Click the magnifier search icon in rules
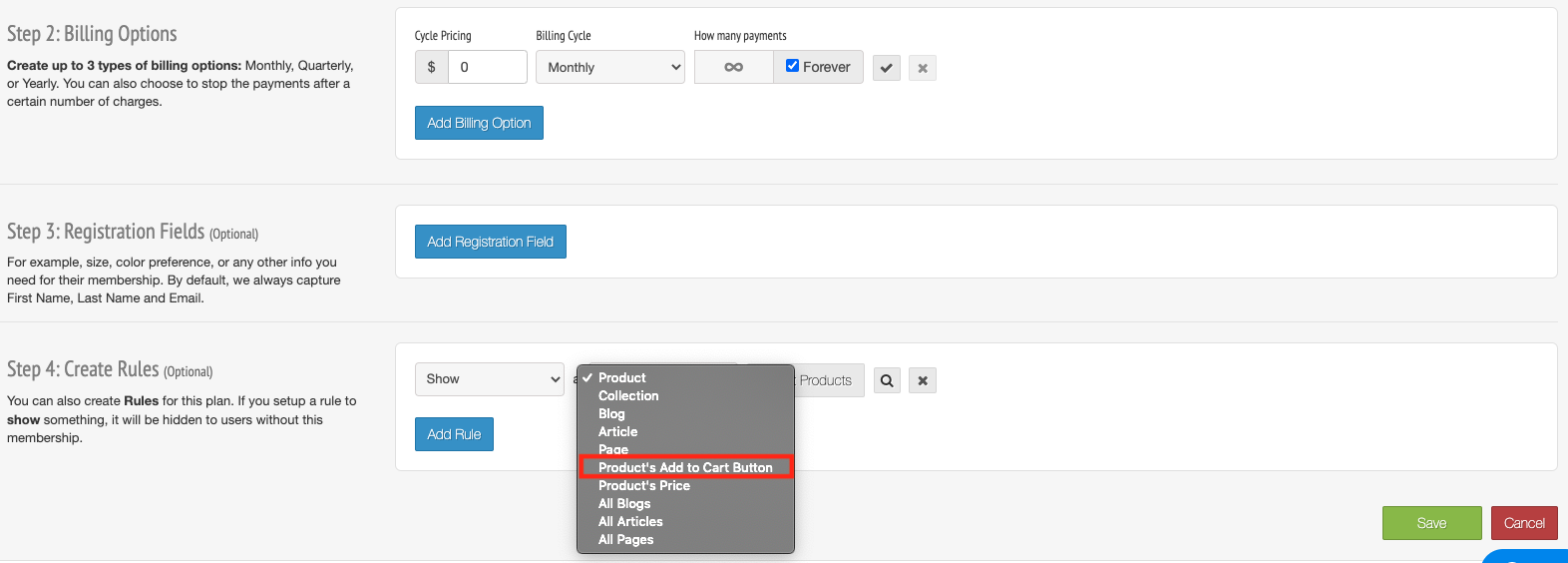The image size is (1568, 563). tap(887, 380)
